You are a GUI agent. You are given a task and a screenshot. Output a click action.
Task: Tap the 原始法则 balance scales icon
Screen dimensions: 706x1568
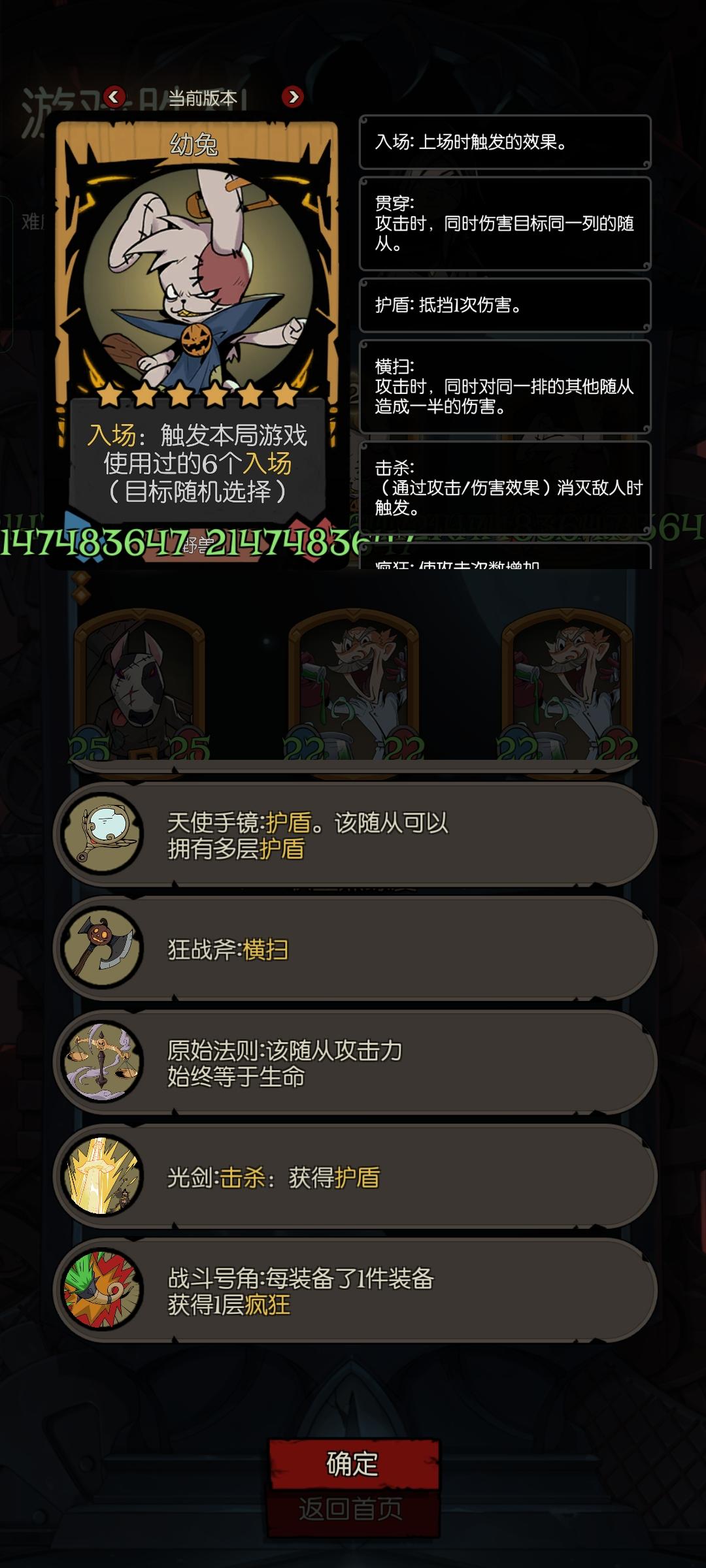[x=102, y=1062]
